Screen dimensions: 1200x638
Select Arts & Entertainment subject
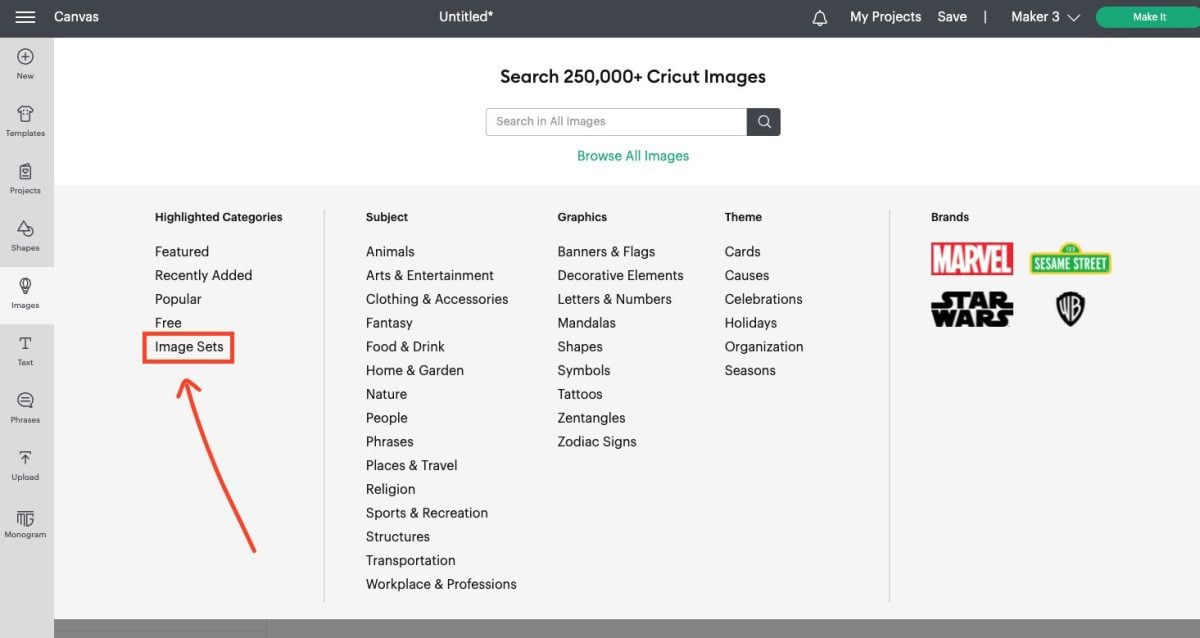coord(430,276)
